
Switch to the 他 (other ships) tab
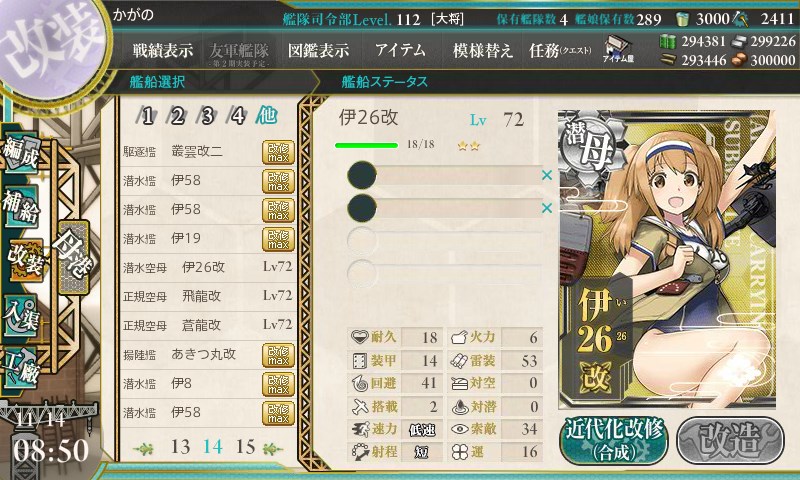coord(267,116)
